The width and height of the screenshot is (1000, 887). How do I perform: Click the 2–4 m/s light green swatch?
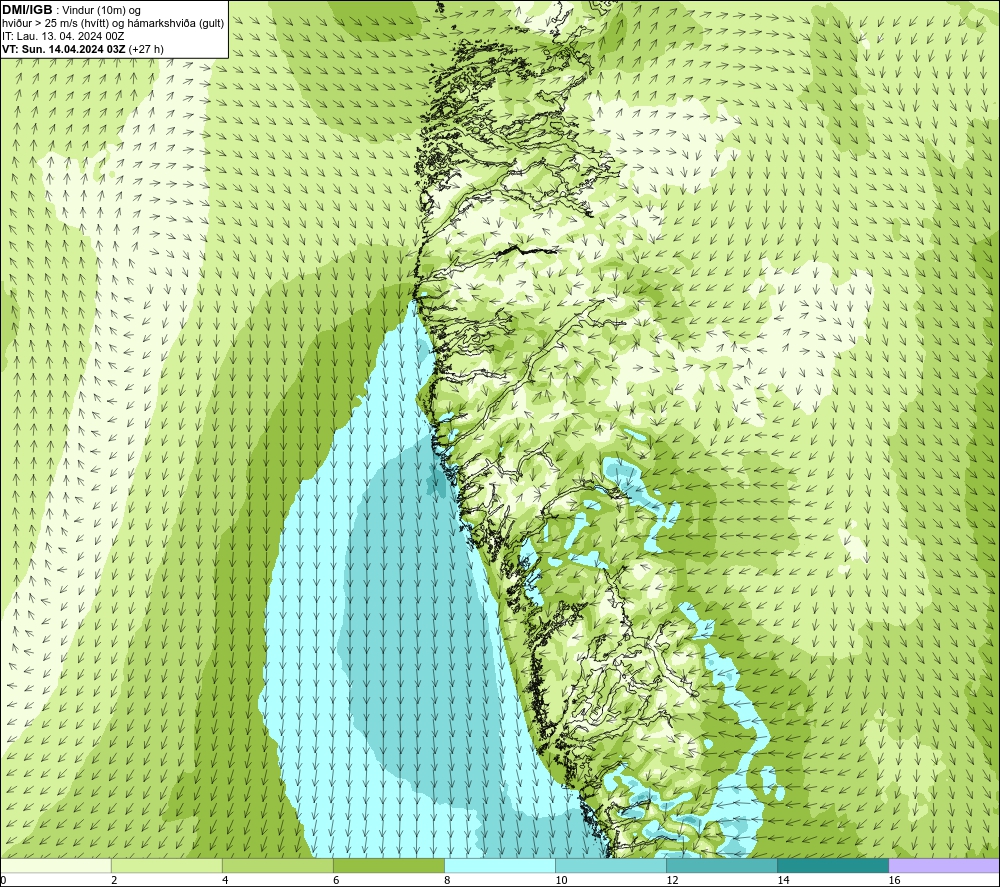(166, 866)
